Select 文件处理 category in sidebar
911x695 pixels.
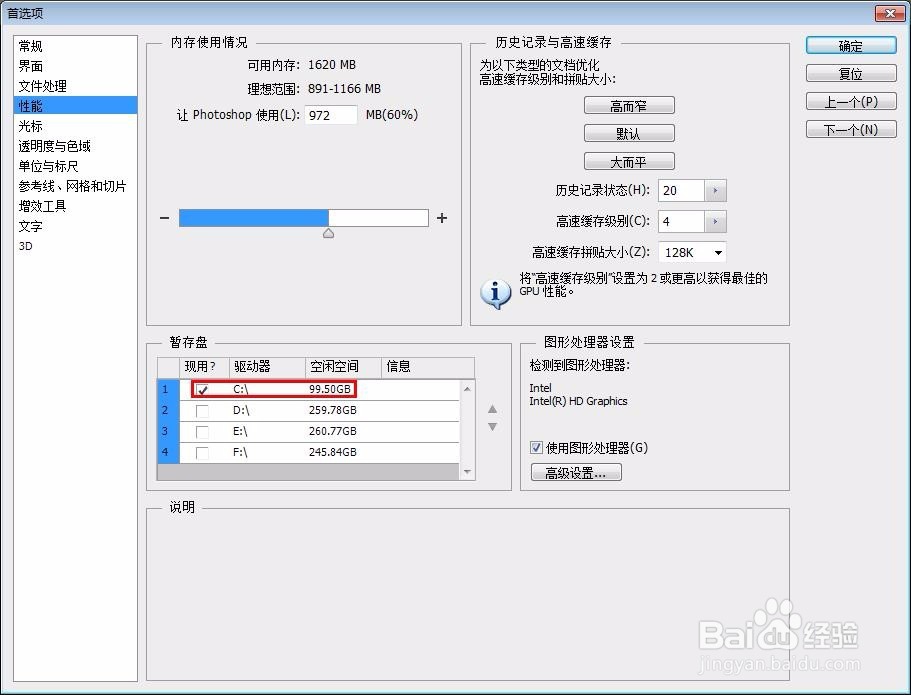click(75, 86)
